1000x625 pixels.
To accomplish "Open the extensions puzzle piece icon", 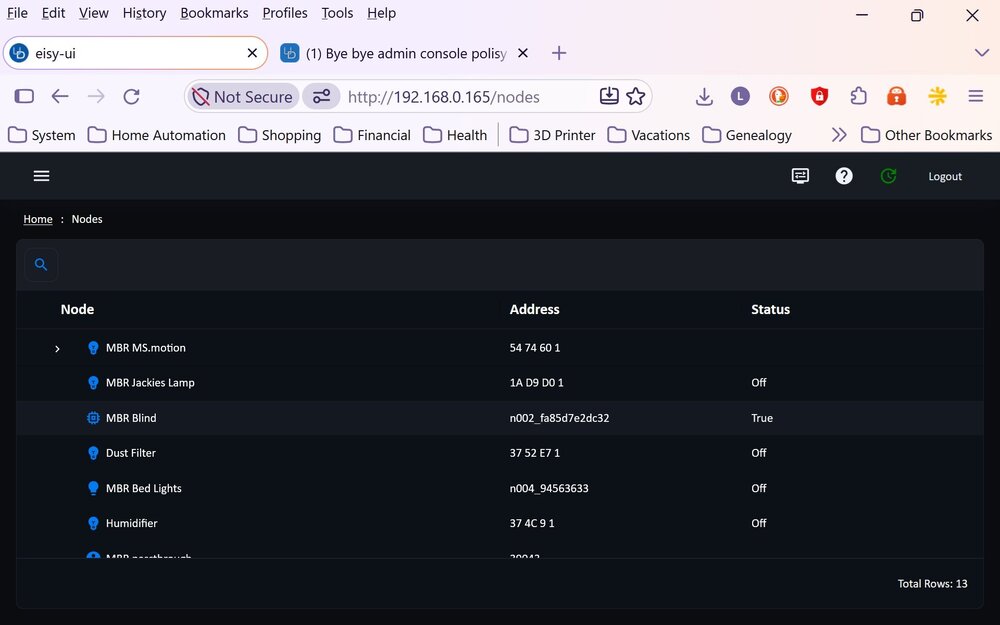I will click(858, 96).
